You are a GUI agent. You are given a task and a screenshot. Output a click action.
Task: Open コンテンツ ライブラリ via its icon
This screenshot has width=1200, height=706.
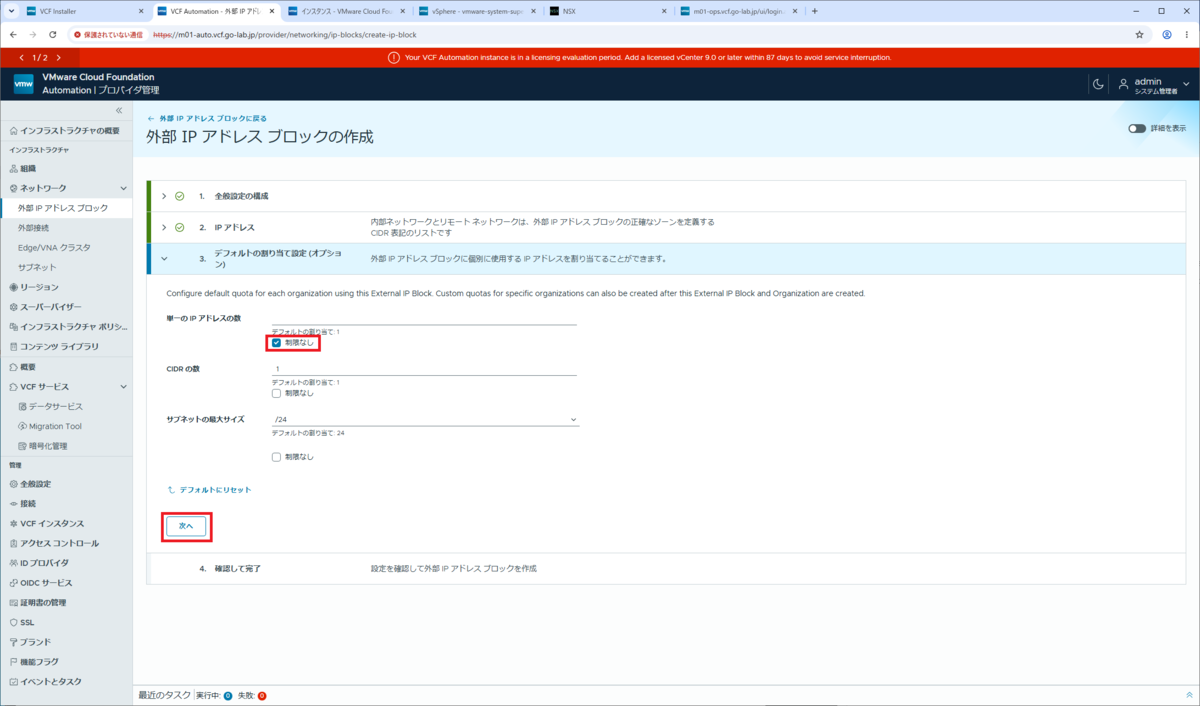tap(13, 346)
